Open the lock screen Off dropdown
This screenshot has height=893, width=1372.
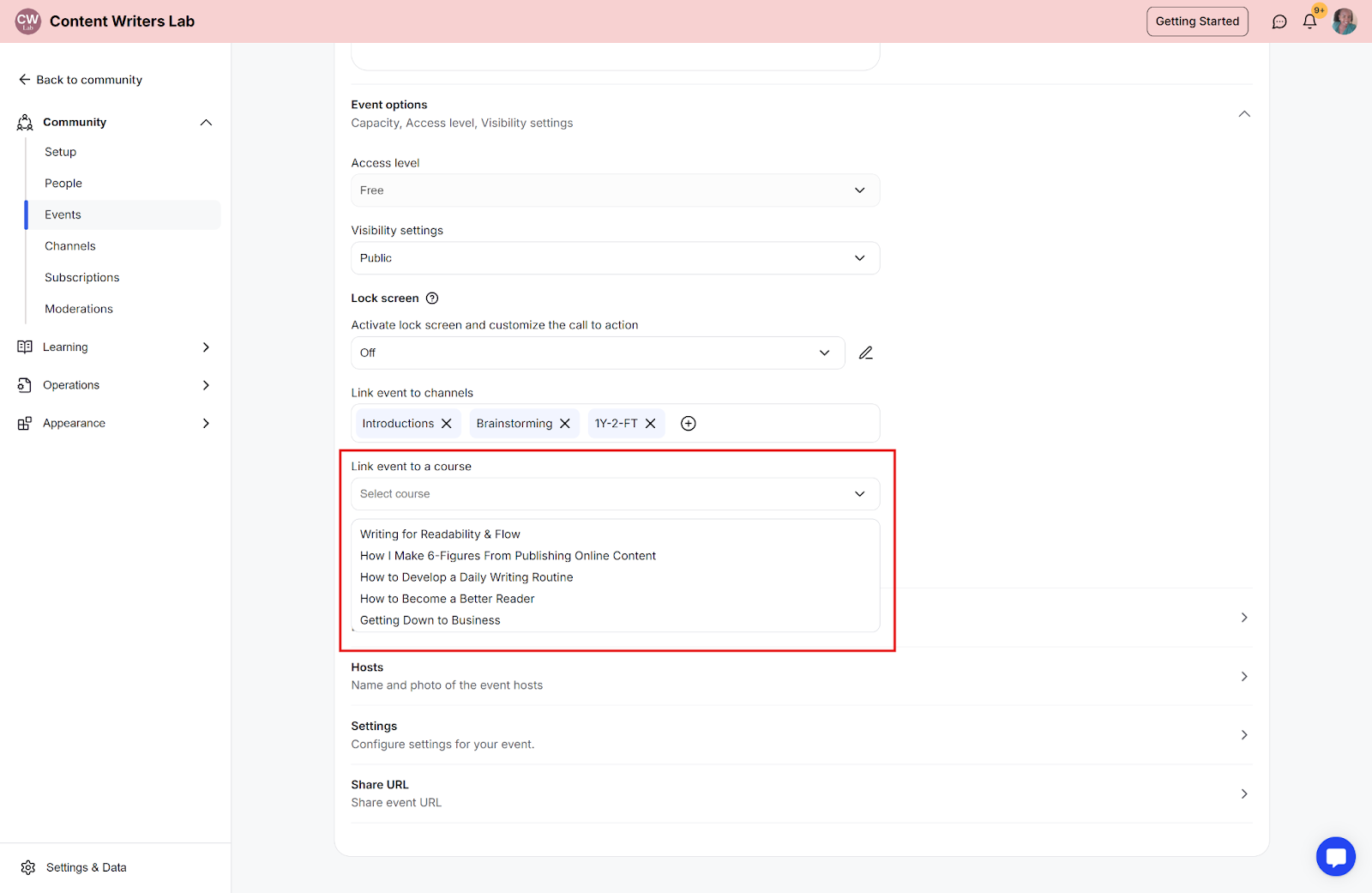click(x=598, y=353)
